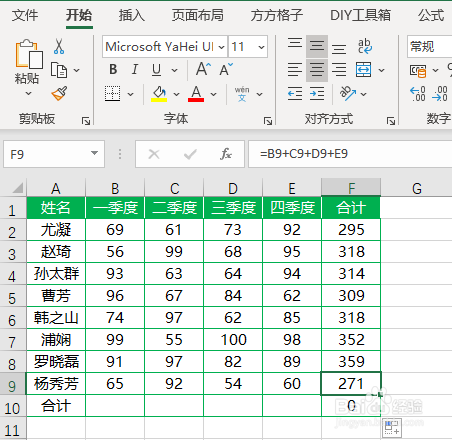The height and width of the screenshot is (440, 452).
Task: Click the text orientation icon
Action: pyautogui.click(x=348, y=94)
